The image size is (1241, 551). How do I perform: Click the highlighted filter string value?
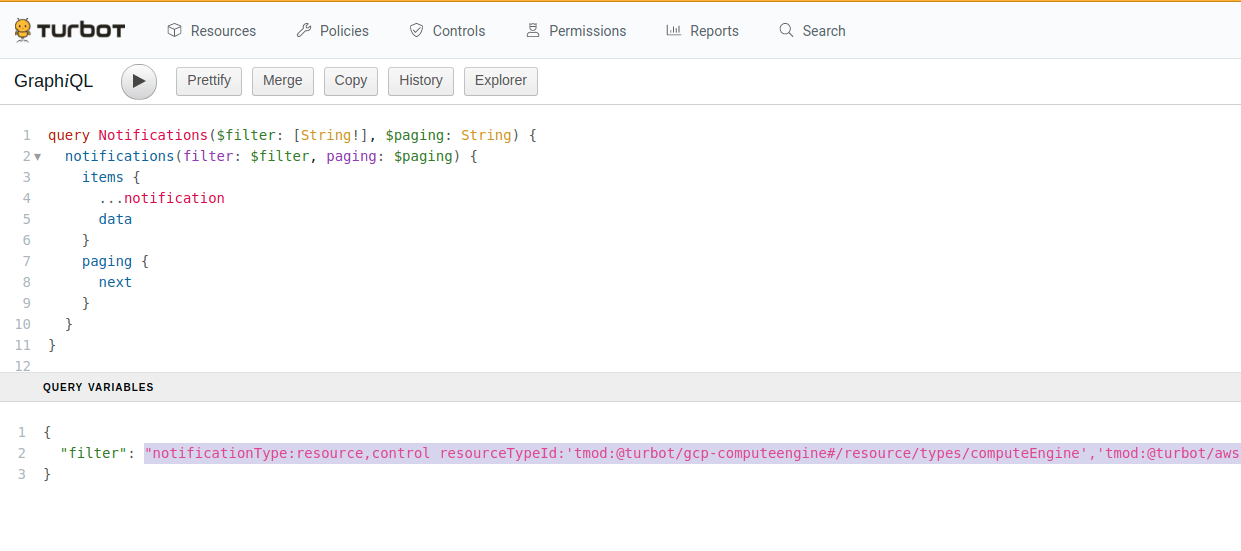pyautogui.click(x=692, y=453)
